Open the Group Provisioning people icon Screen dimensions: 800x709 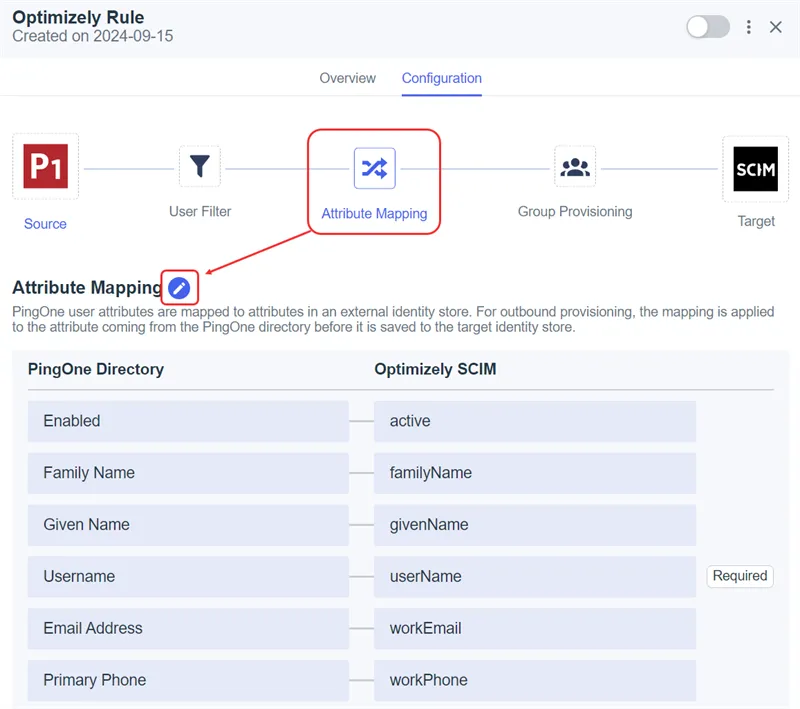(575, 166)
